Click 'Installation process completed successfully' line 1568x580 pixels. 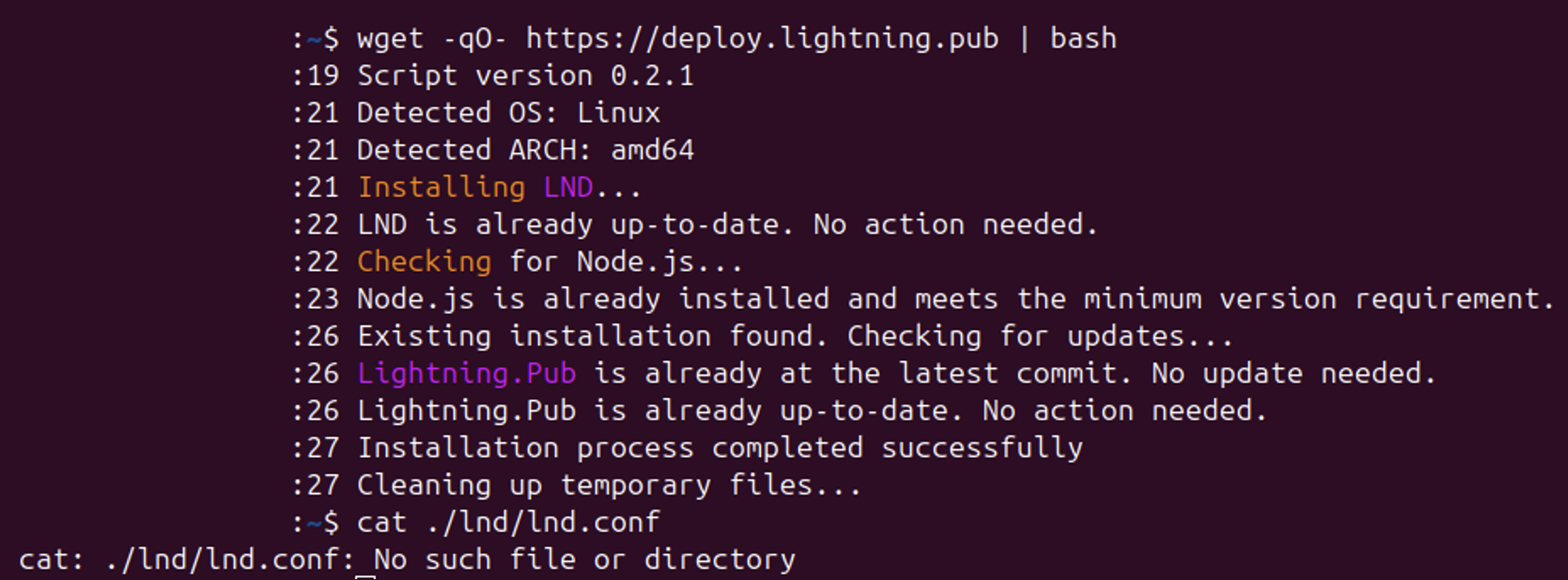[720, 448]
